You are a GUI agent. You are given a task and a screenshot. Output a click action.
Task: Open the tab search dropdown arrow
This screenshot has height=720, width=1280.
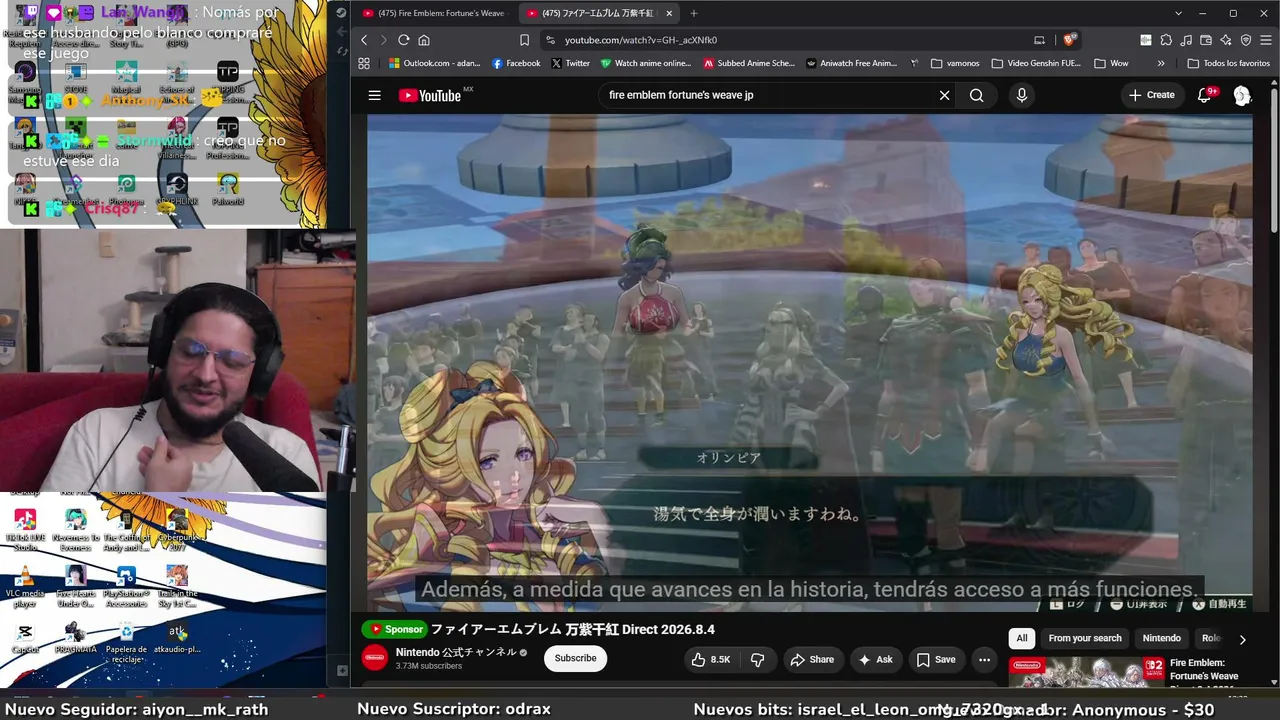[1179, 13]
